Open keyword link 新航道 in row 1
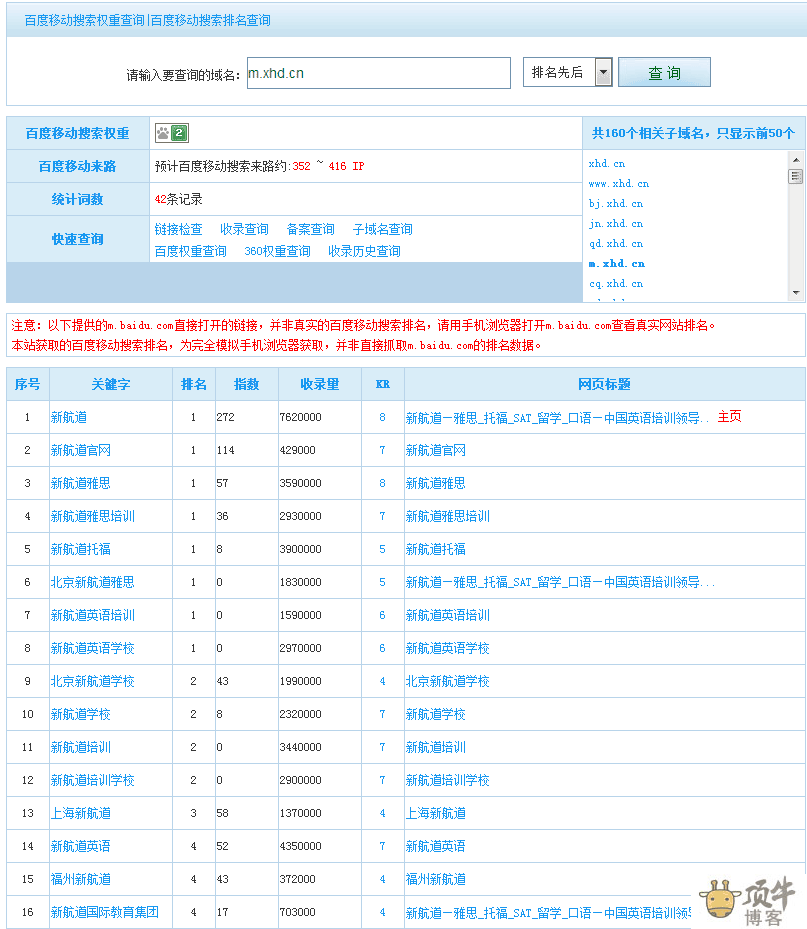 click(x=69, y=418)
